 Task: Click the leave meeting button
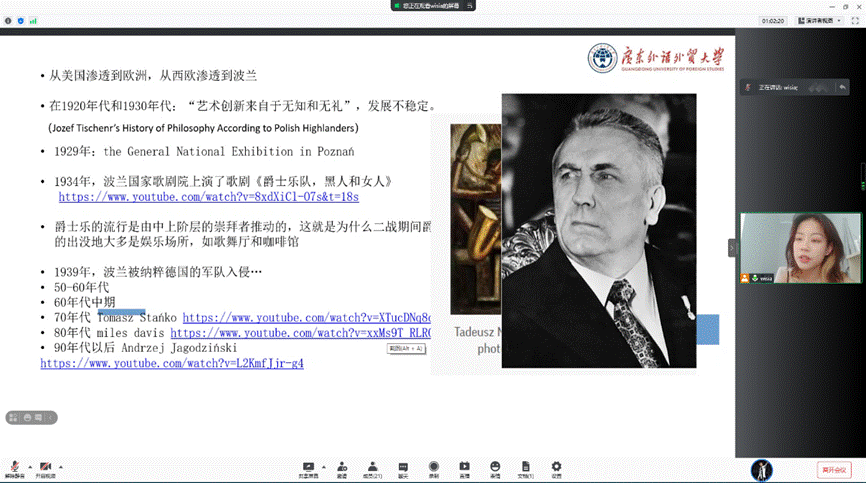coord(832,469)
